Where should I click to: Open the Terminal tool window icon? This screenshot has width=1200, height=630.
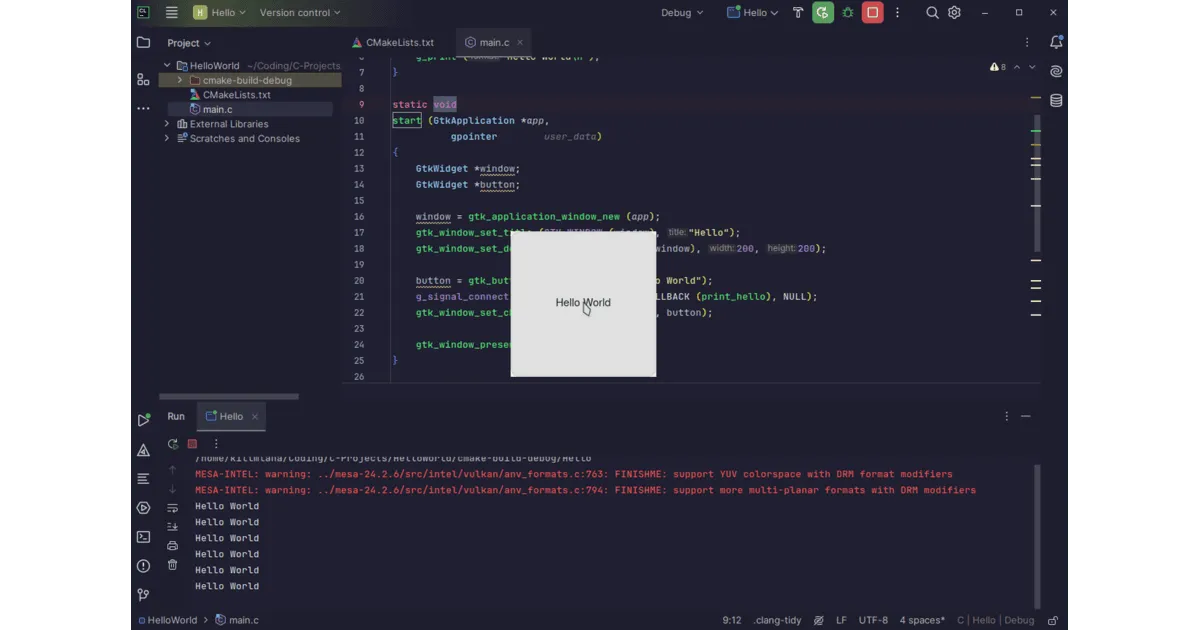click(143, 536)
